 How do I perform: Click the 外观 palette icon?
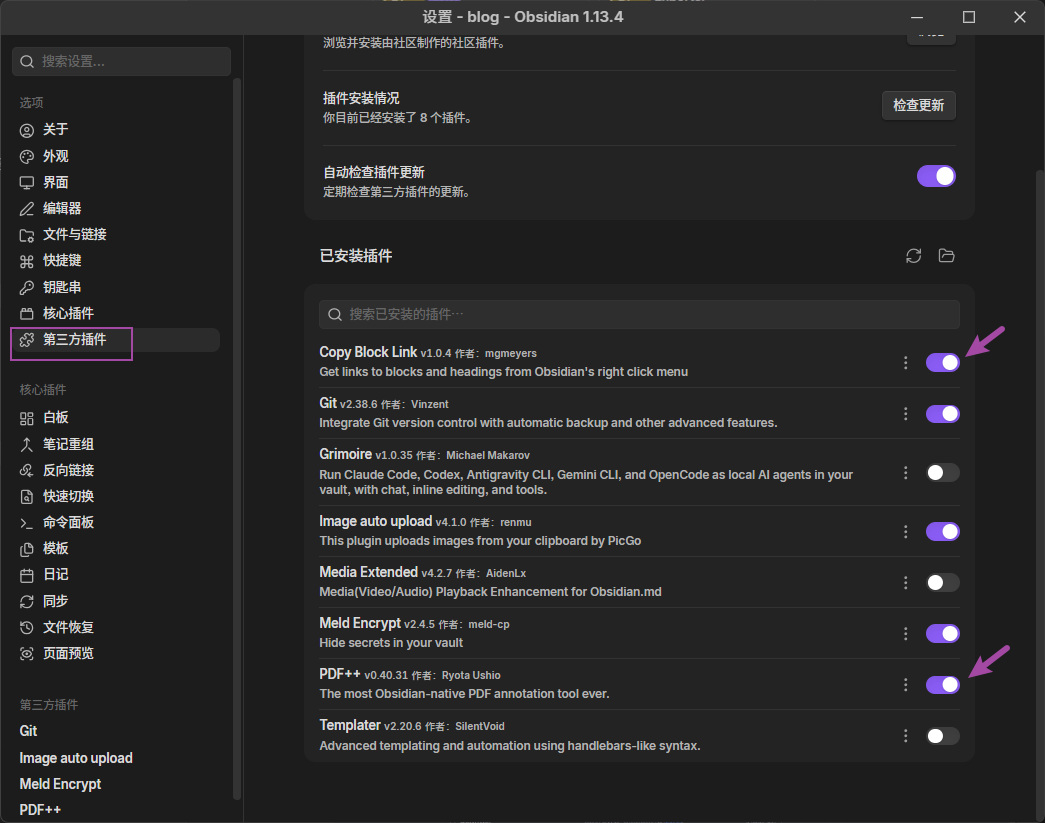(27, 157)
